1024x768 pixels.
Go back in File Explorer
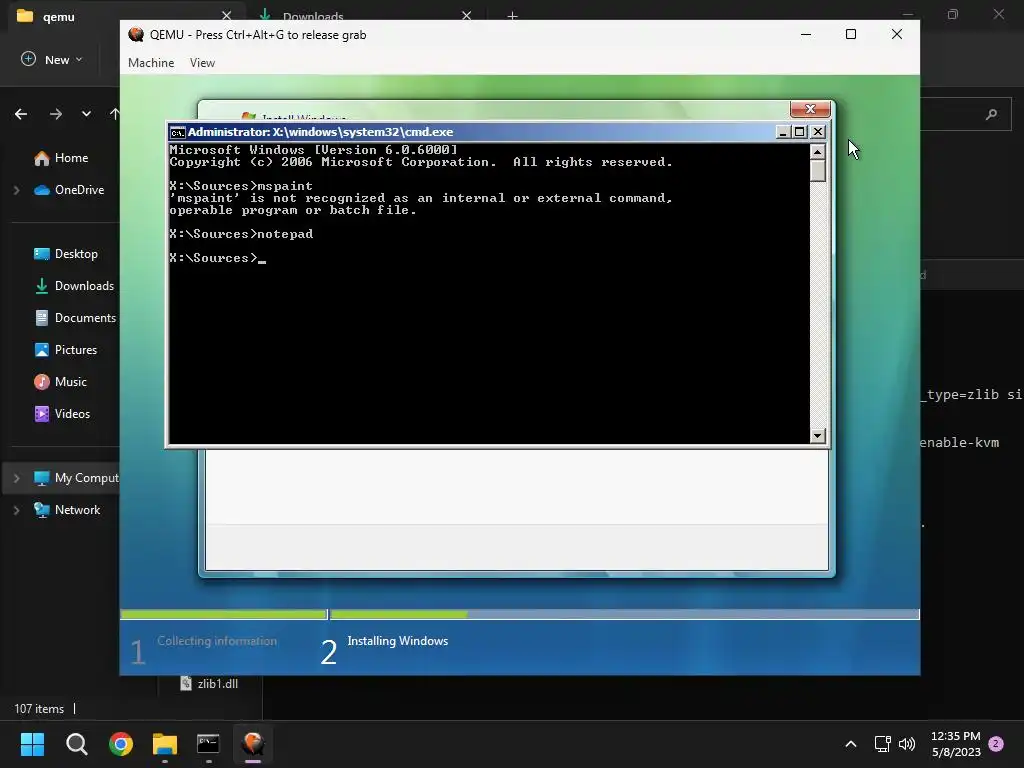[21, 114]
